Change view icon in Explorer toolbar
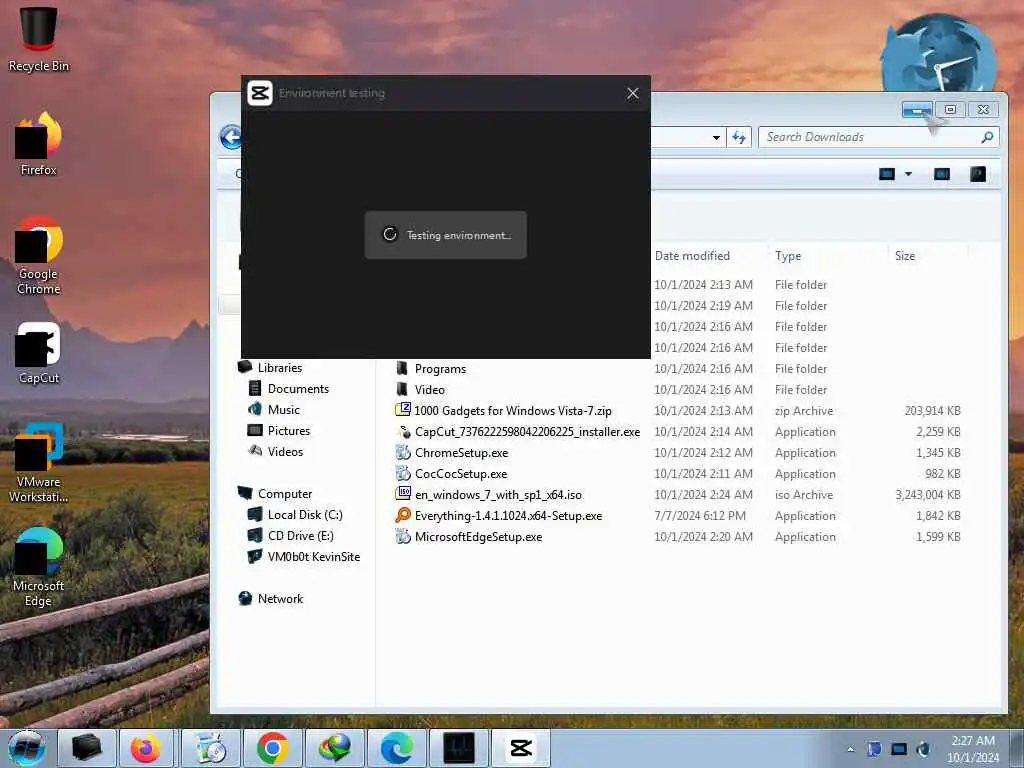 [x=886, y=174]
